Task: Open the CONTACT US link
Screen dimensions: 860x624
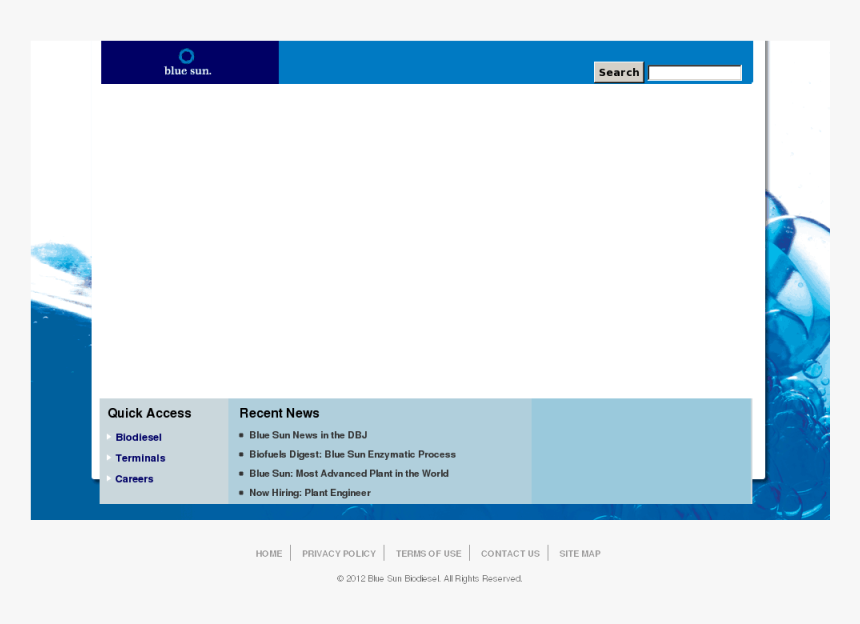Action: tap(510, 553)
